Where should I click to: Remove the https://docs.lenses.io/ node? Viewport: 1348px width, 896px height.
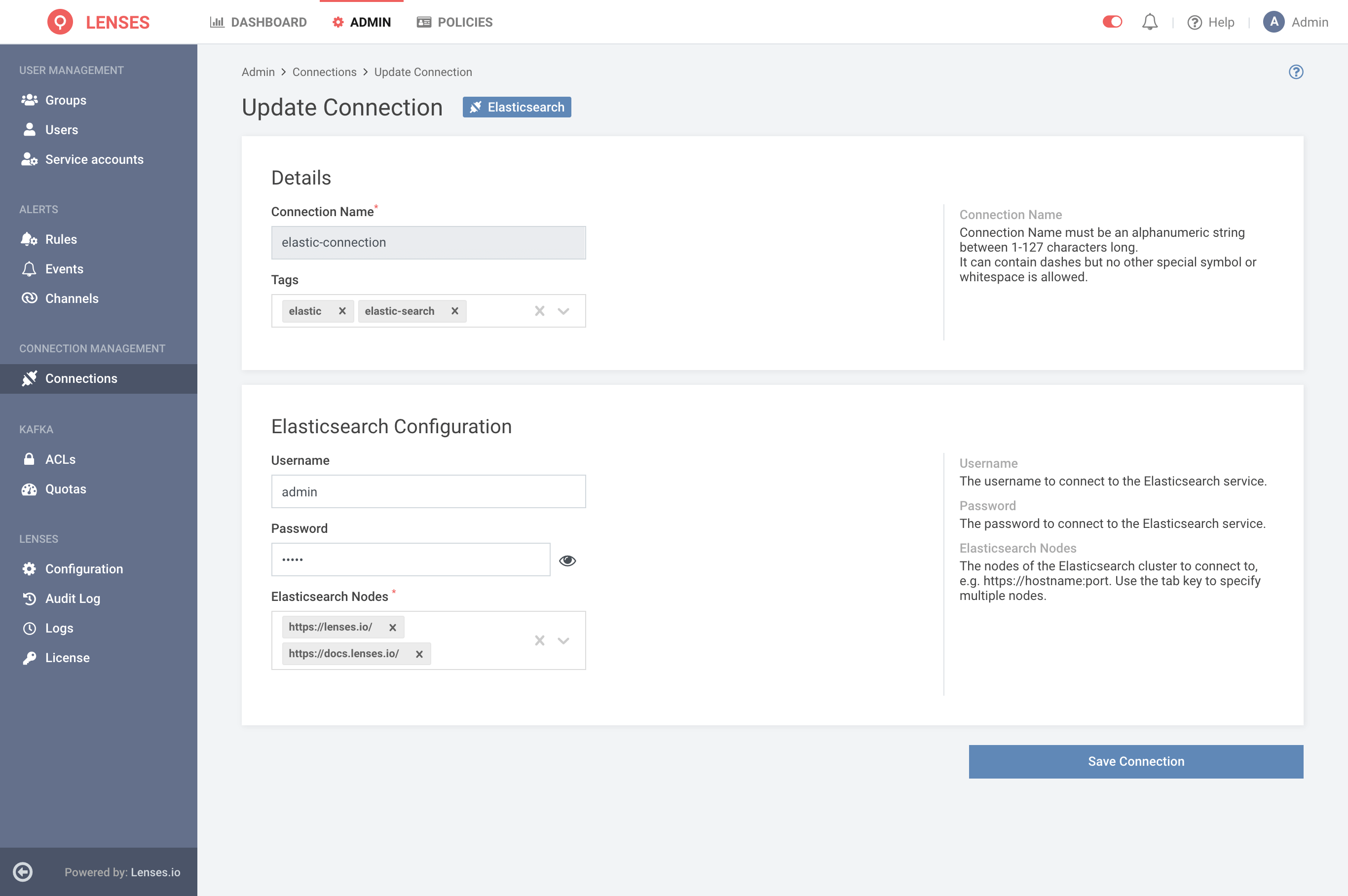pos(419,654)
